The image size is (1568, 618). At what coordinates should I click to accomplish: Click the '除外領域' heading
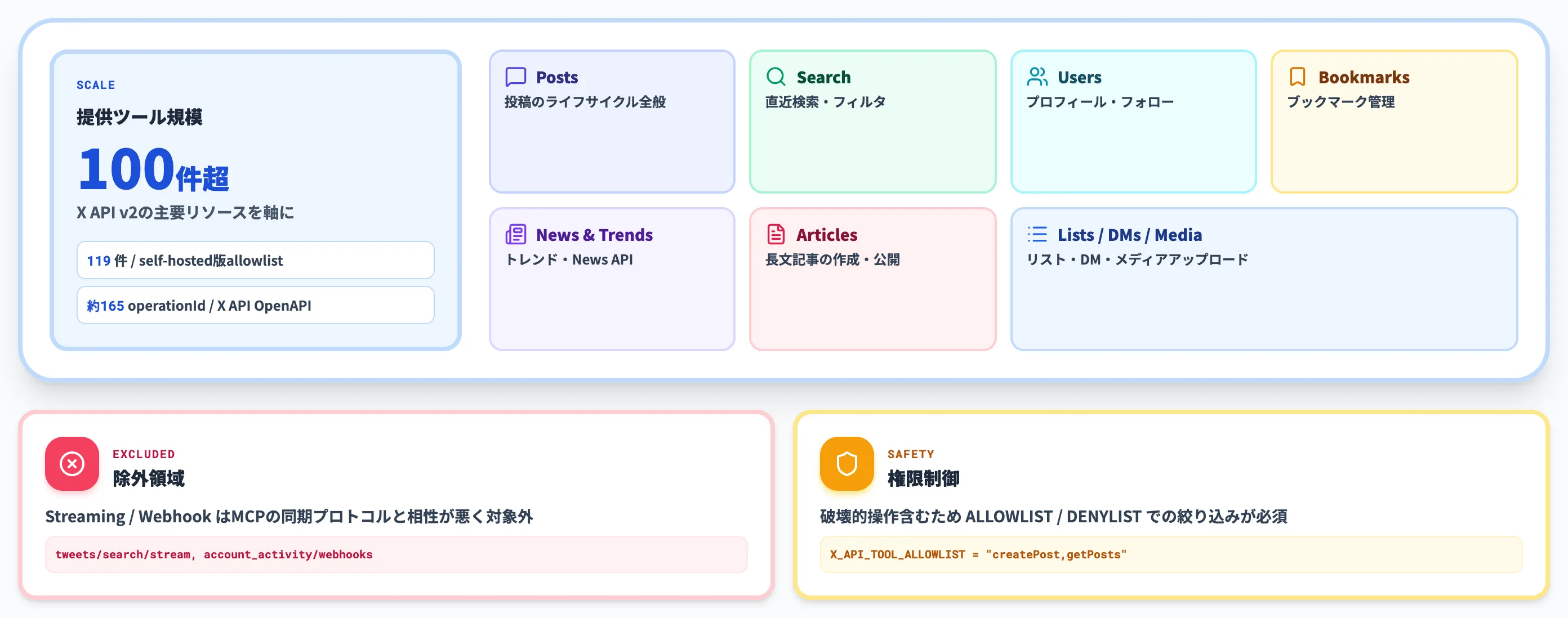[x=149, y=479]
